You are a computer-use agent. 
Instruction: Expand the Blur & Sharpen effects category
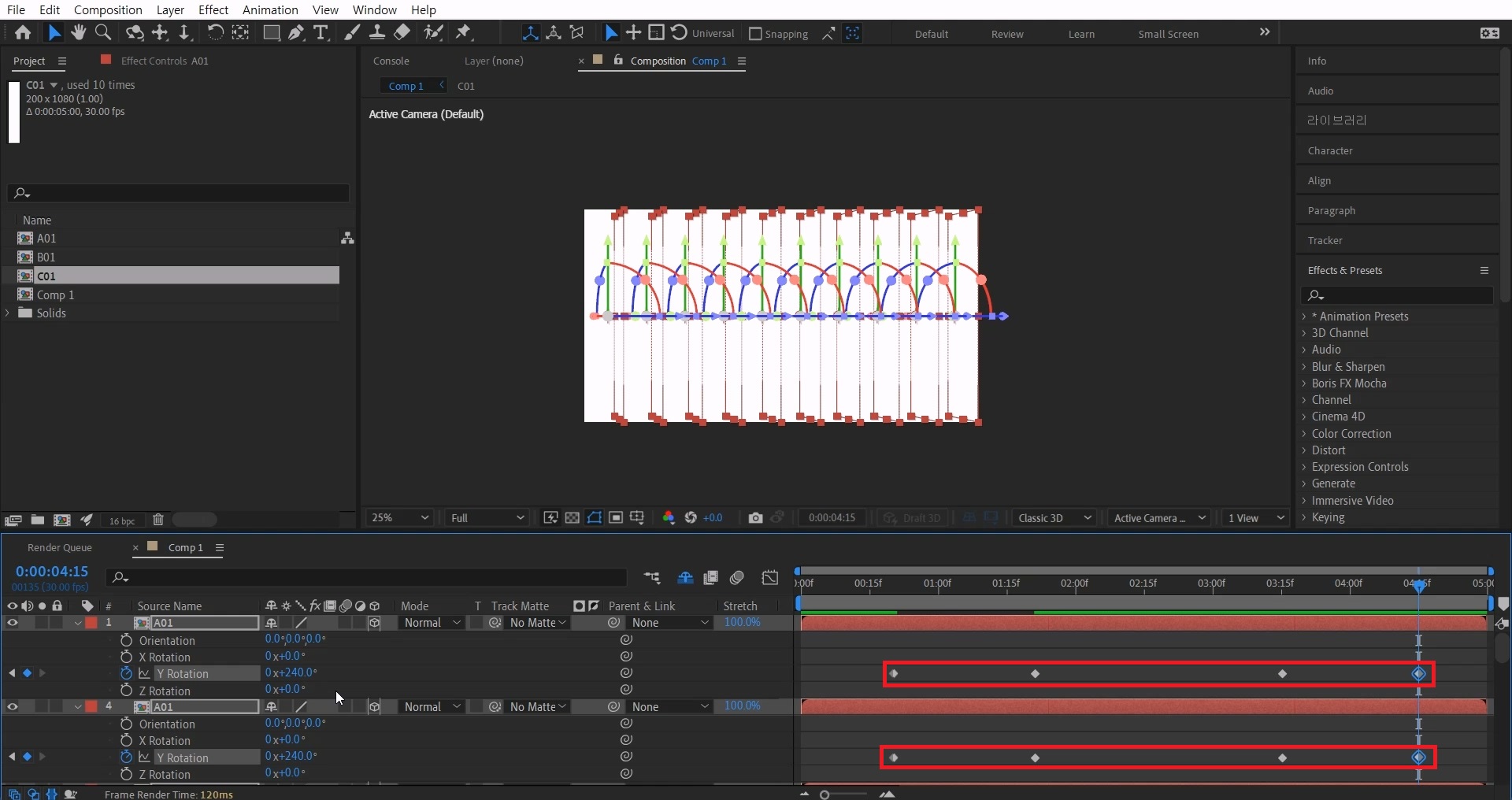pyautogui.click(x=1304, y=367)
